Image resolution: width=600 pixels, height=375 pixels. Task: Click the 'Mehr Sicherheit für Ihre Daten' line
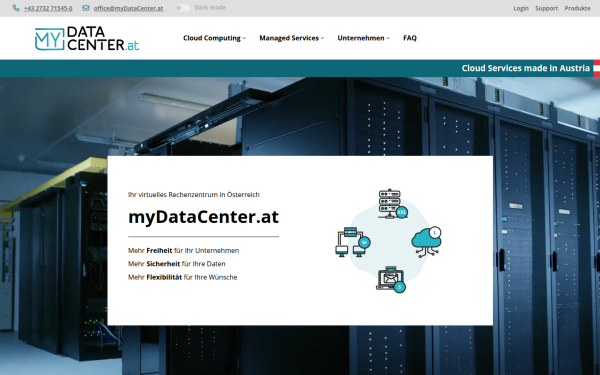click(176, 264)
